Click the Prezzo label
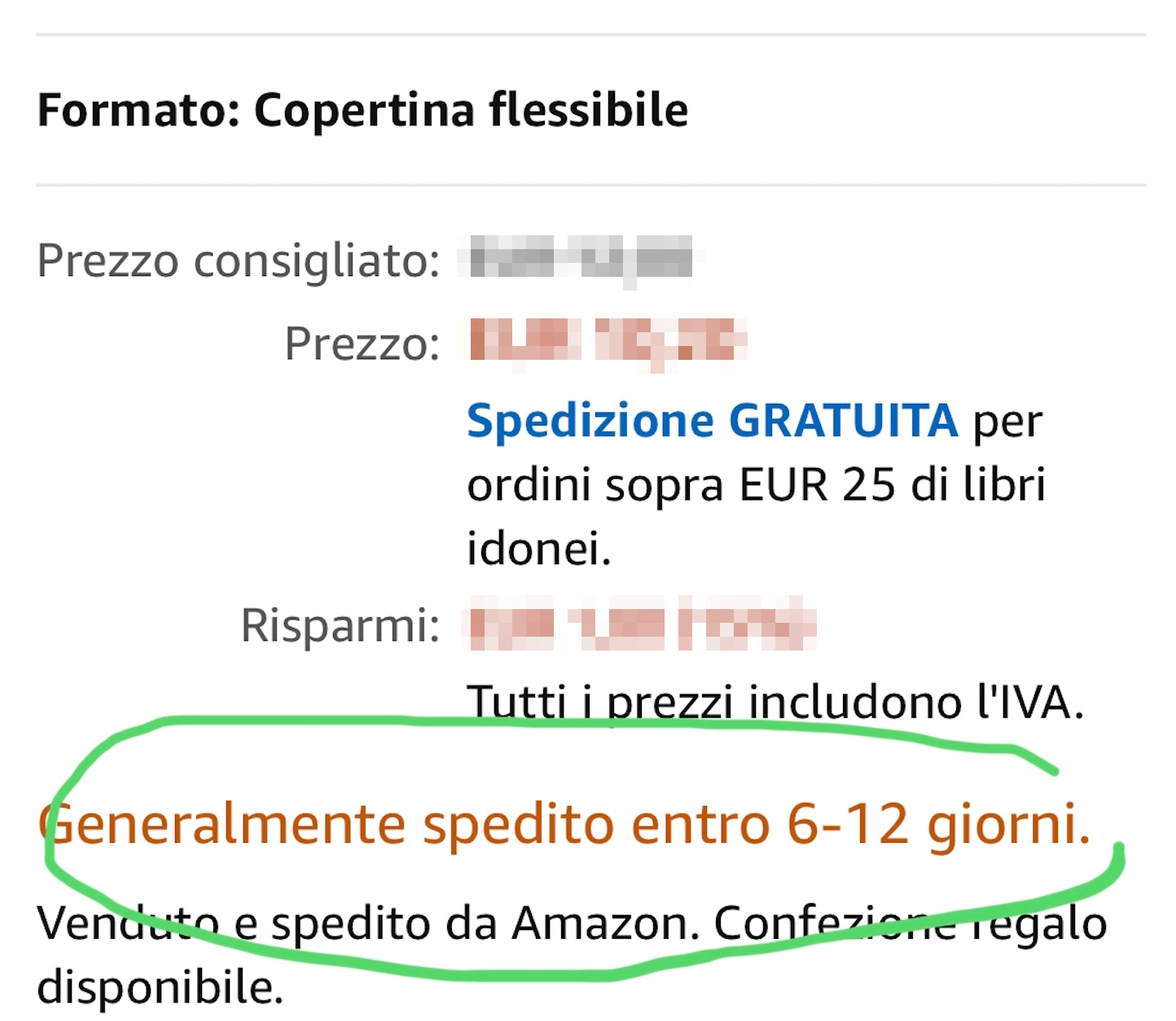Image resolution: width=1176 pixels, height=1021 pixels. 362,344
